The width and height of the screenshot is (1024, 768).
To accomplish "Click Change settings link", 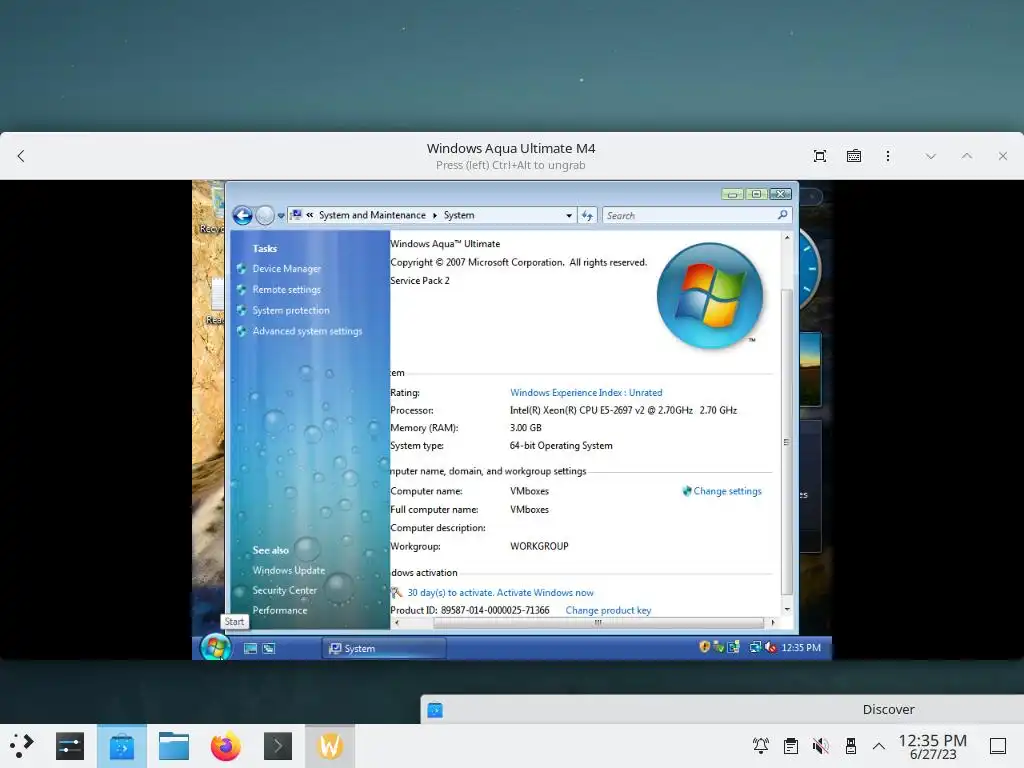I will pos(727,491).
